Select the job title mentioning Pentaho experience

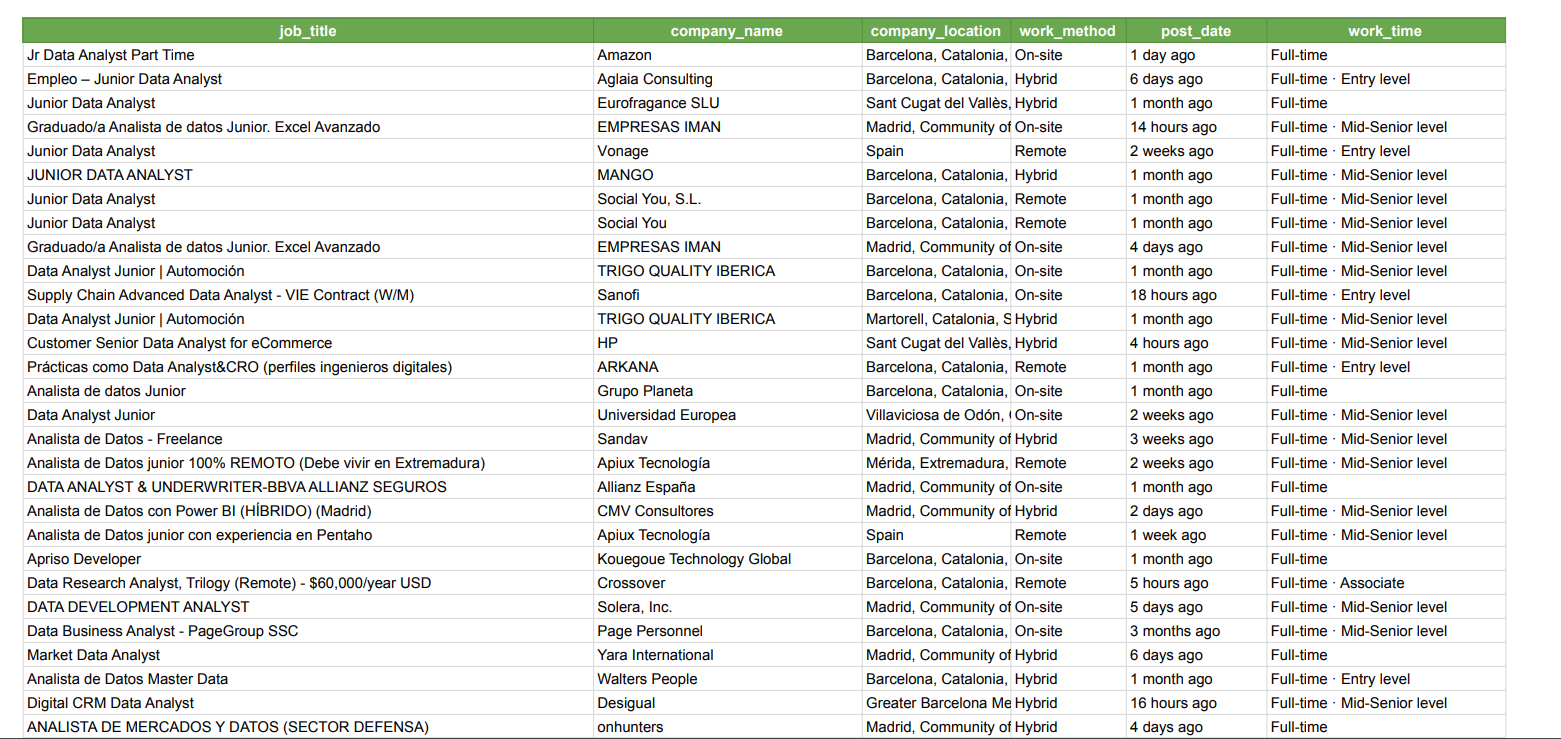(x=308, y=535)
